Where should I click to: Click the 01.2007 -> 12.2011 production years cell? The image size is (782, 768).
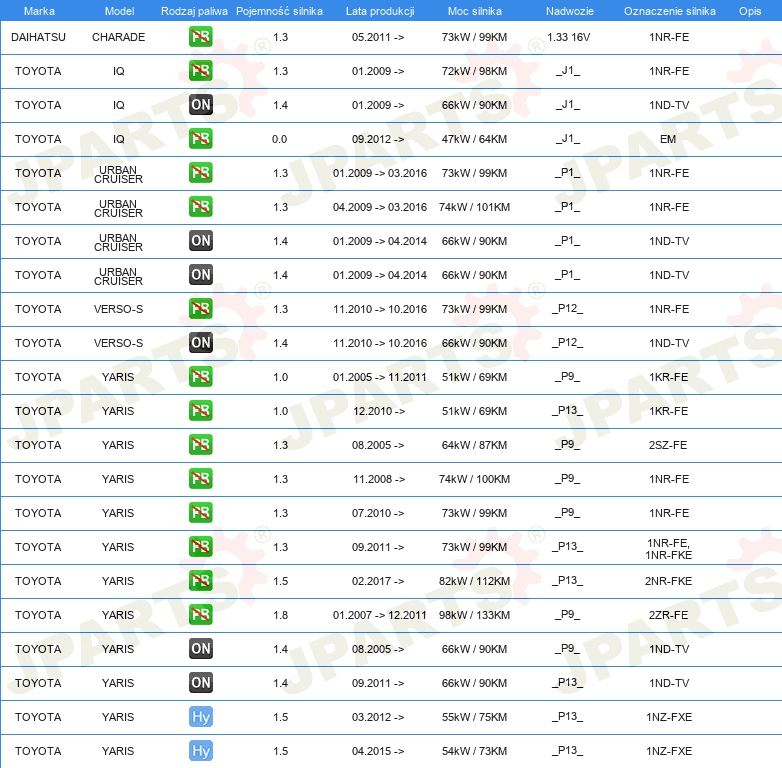(380, 615)
